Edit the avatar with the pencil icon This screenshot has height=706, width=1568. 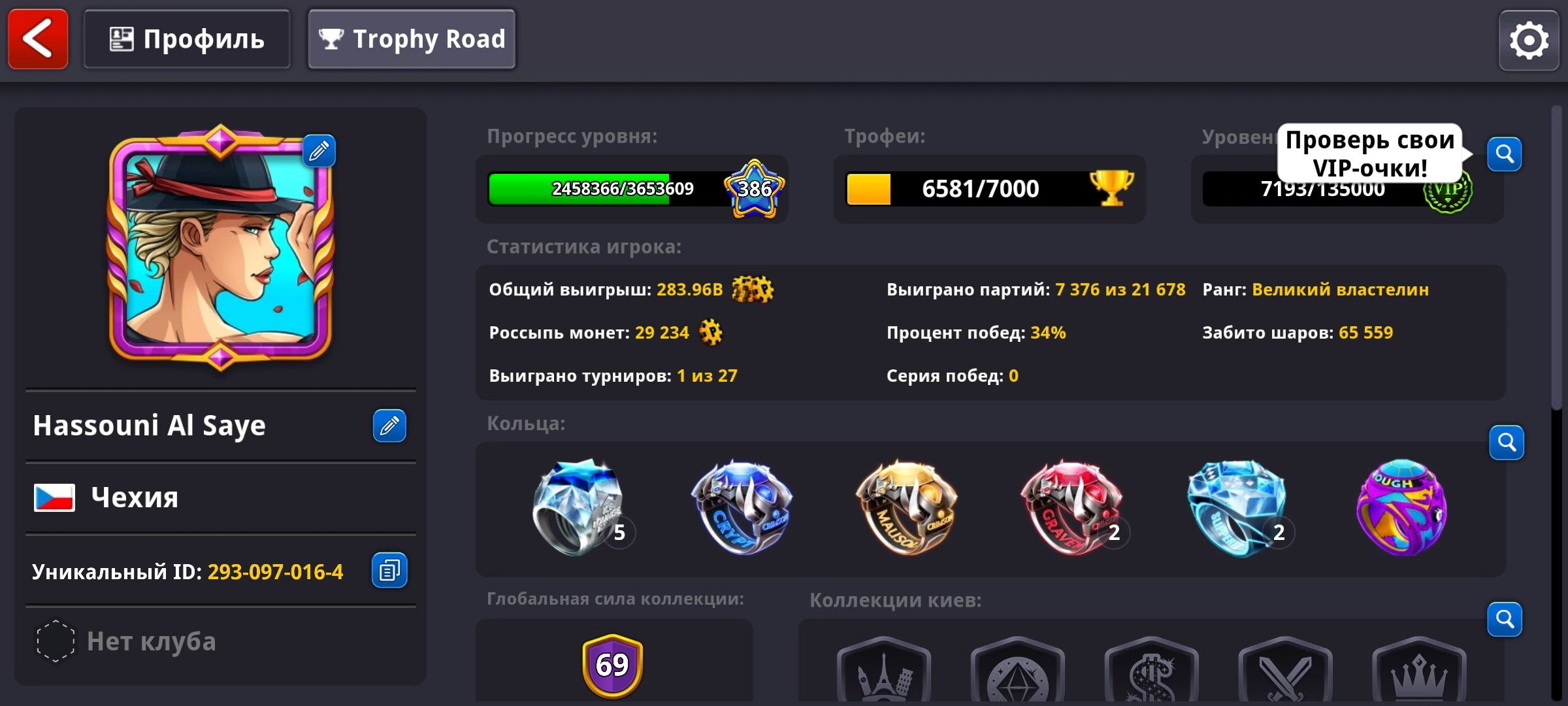[319, 152]
